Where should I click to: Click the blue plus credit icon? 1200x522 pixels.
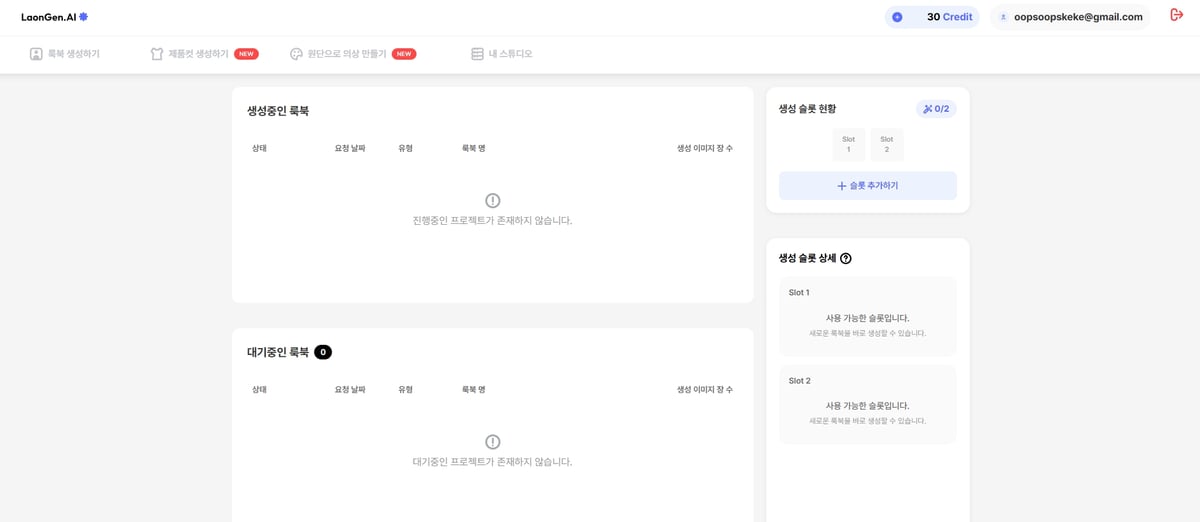pyautogui.click(x=897, y=17)
